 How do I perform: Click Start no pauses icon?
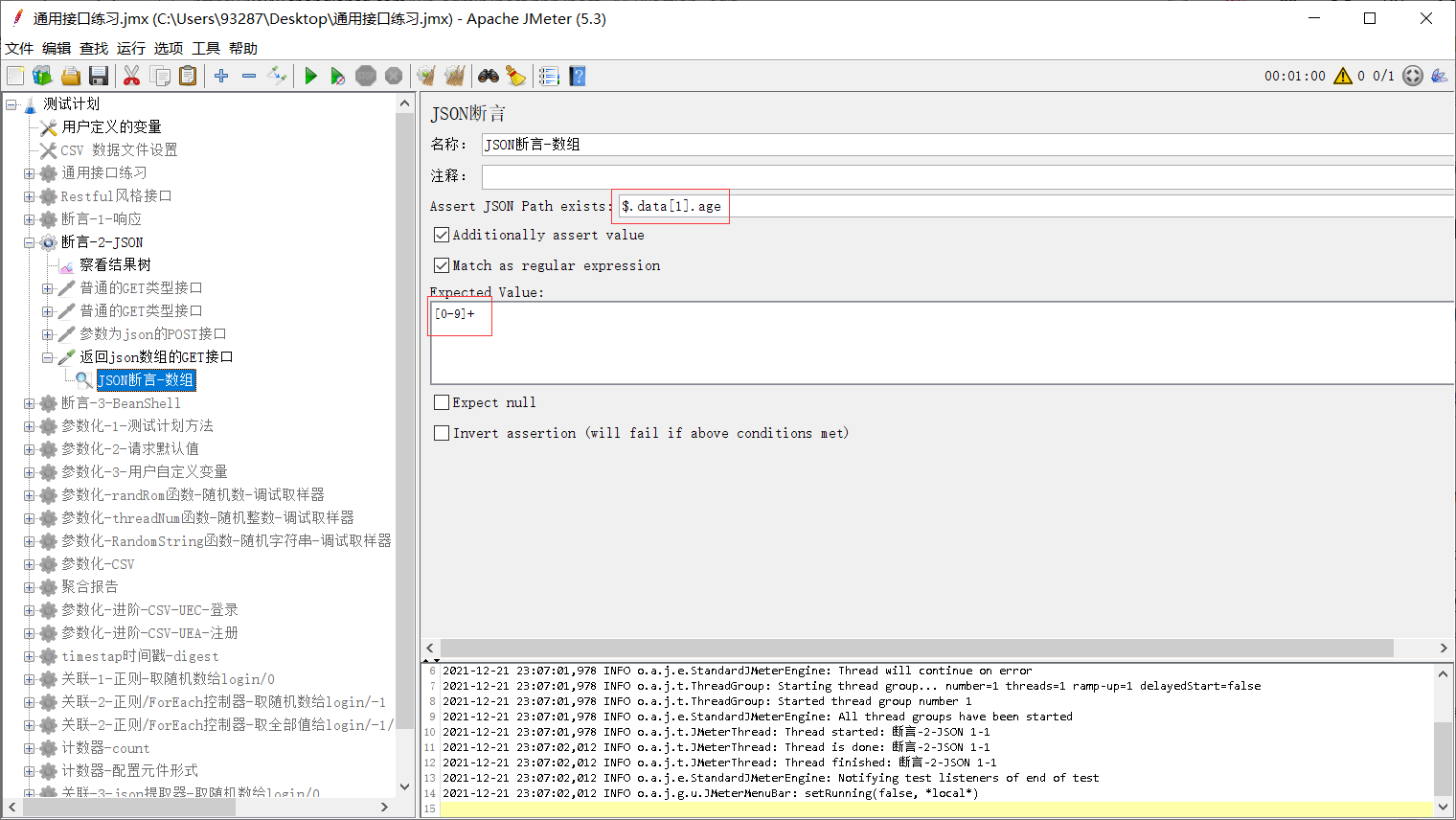338,76
